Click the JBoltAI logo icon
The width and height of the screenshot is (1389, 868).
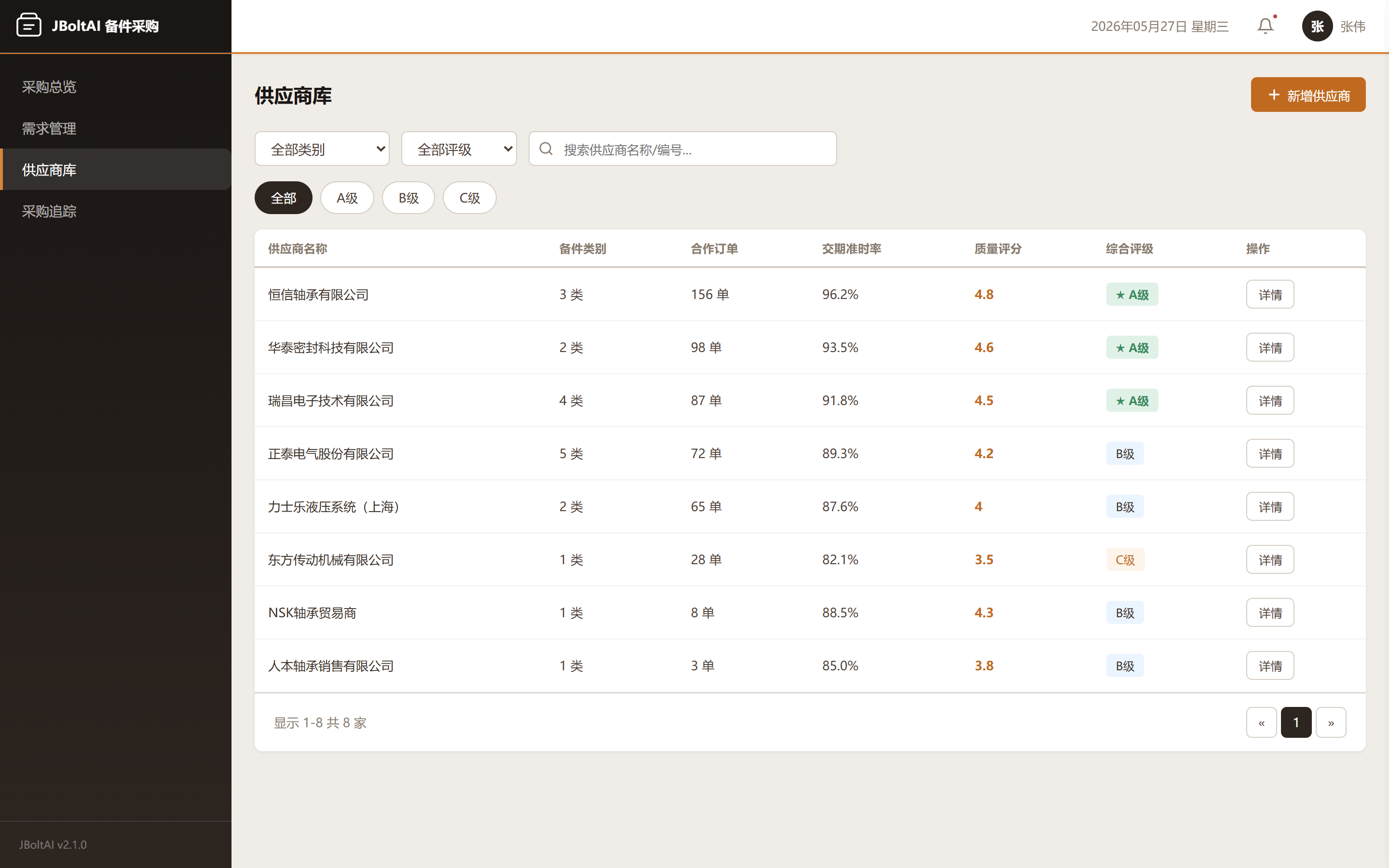[29, 26]
